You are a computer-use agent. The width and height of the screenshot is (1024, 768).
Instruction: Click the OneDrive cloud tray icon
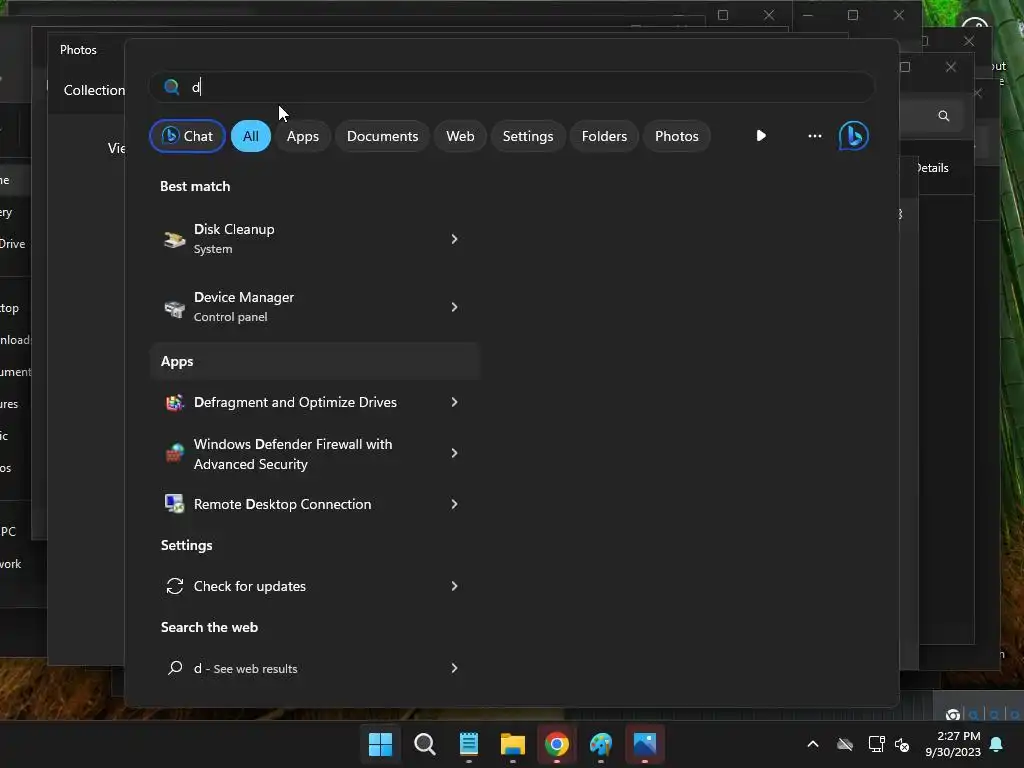point(845,744)
